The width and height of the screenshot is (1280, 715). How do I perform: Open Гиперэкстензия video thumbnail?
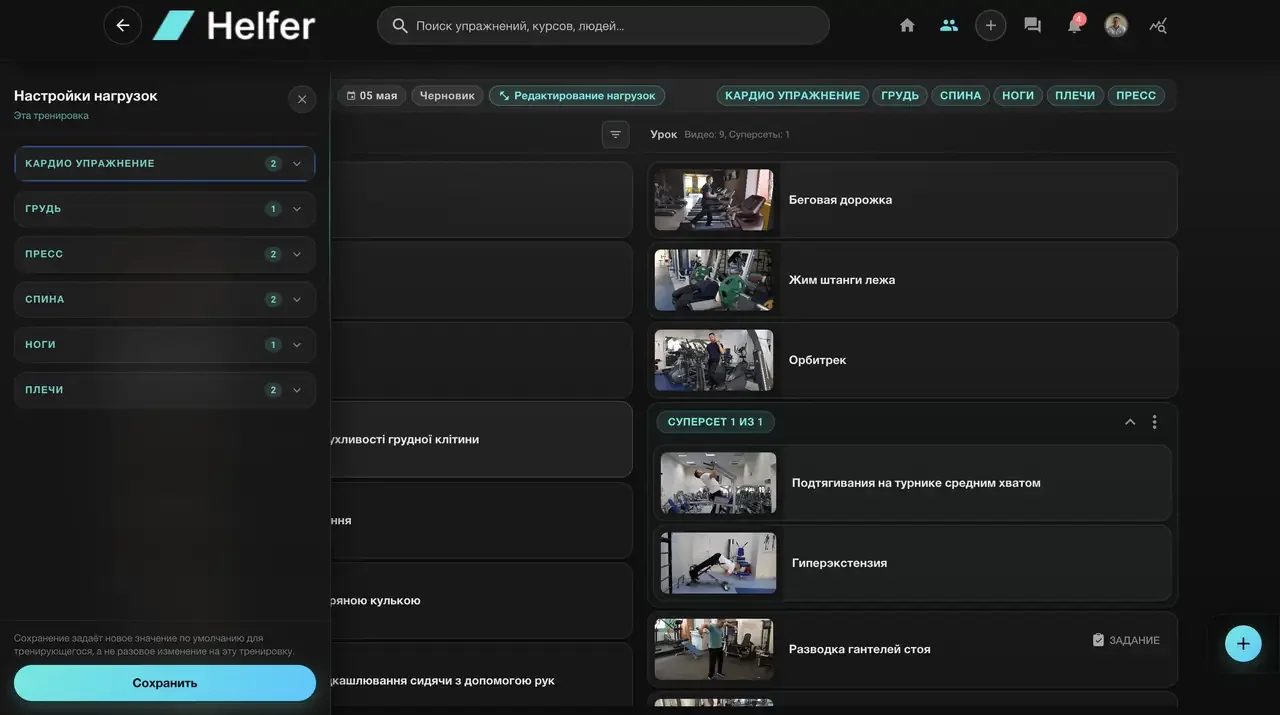tap(718, 563)
